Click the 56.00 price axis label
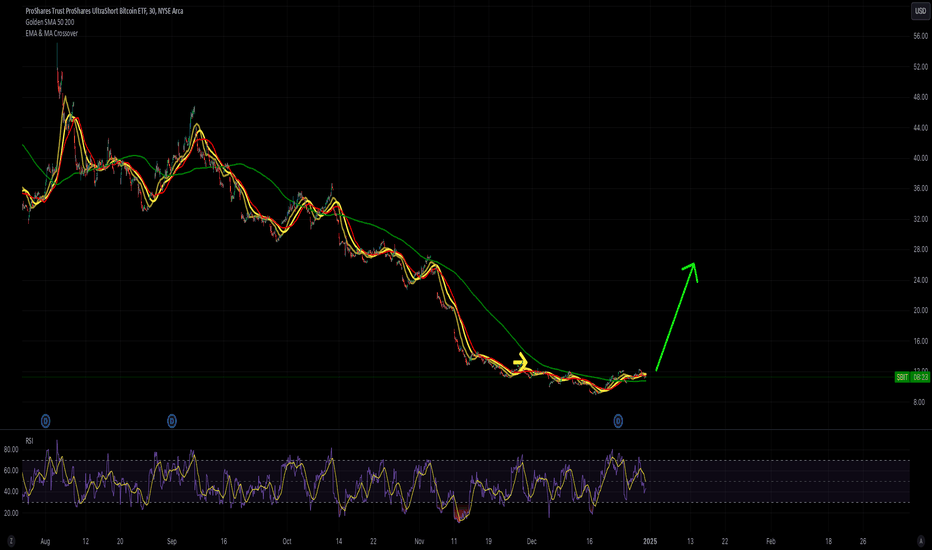The width and height of the screenshot is (932, 550). 920,36
